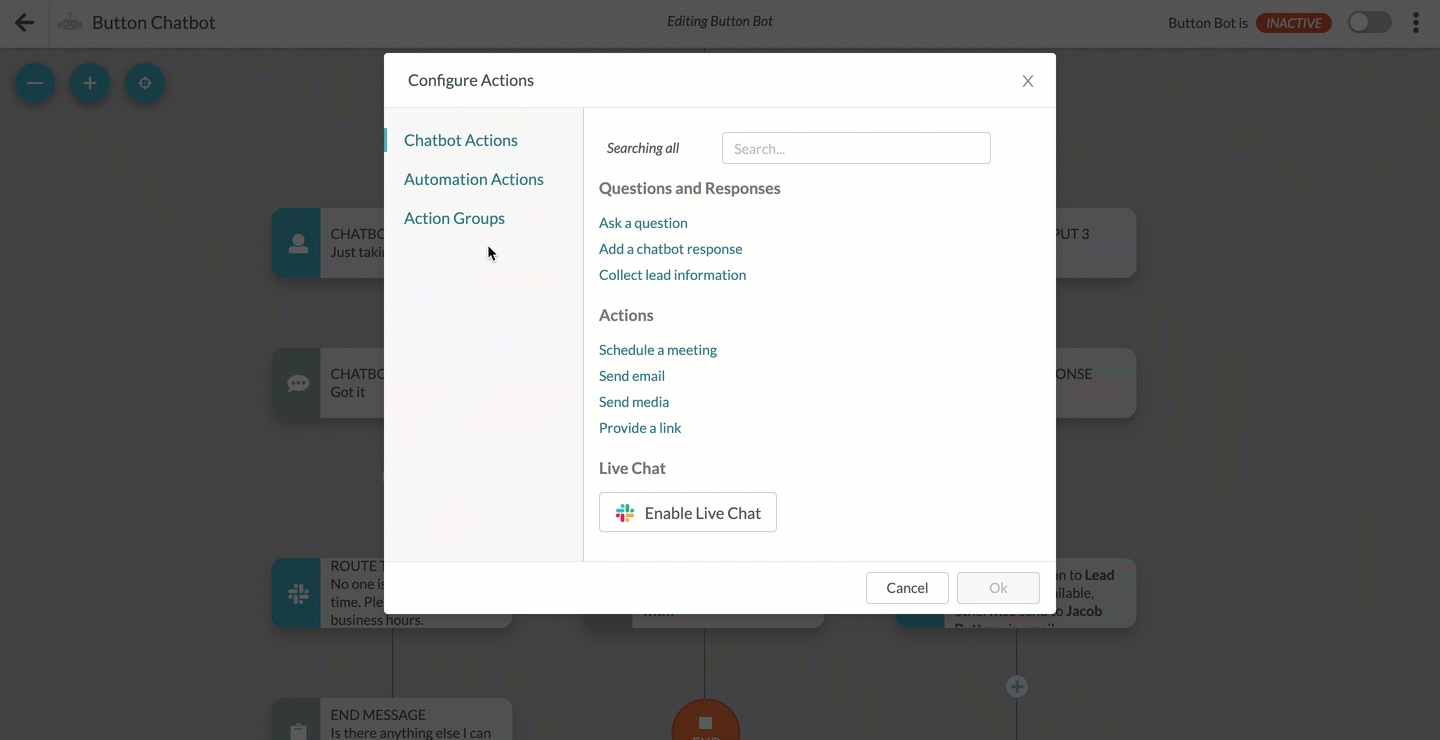Click the INACTIVE status badge
The width and height of the screenshot is (1440, 740).
tap(1294, 23)
